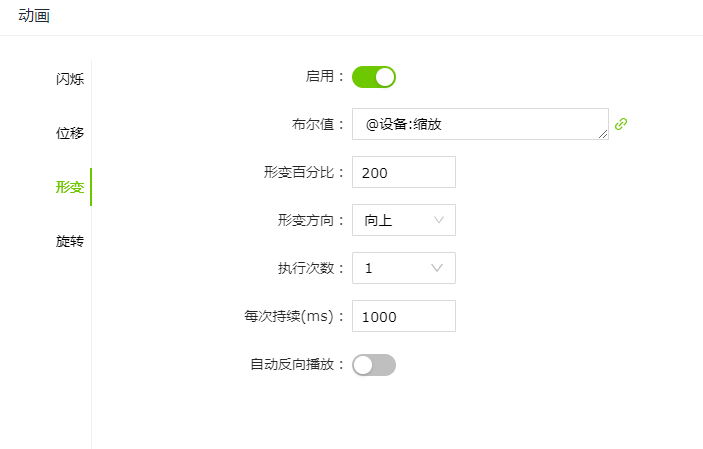Click the green link icon beside 布尔值

621,124
